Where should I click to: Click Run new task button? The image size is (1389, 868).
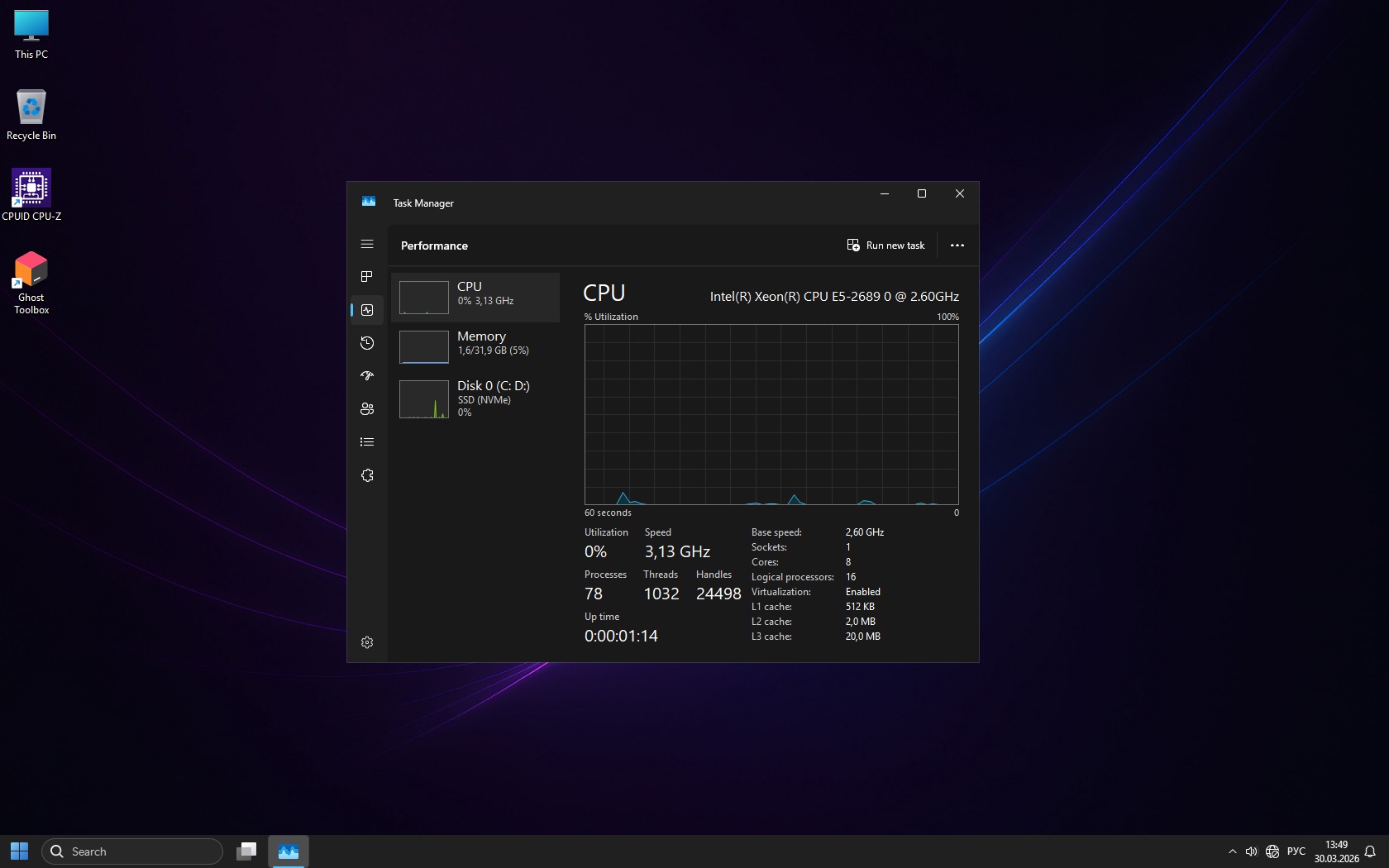[885, 246]
